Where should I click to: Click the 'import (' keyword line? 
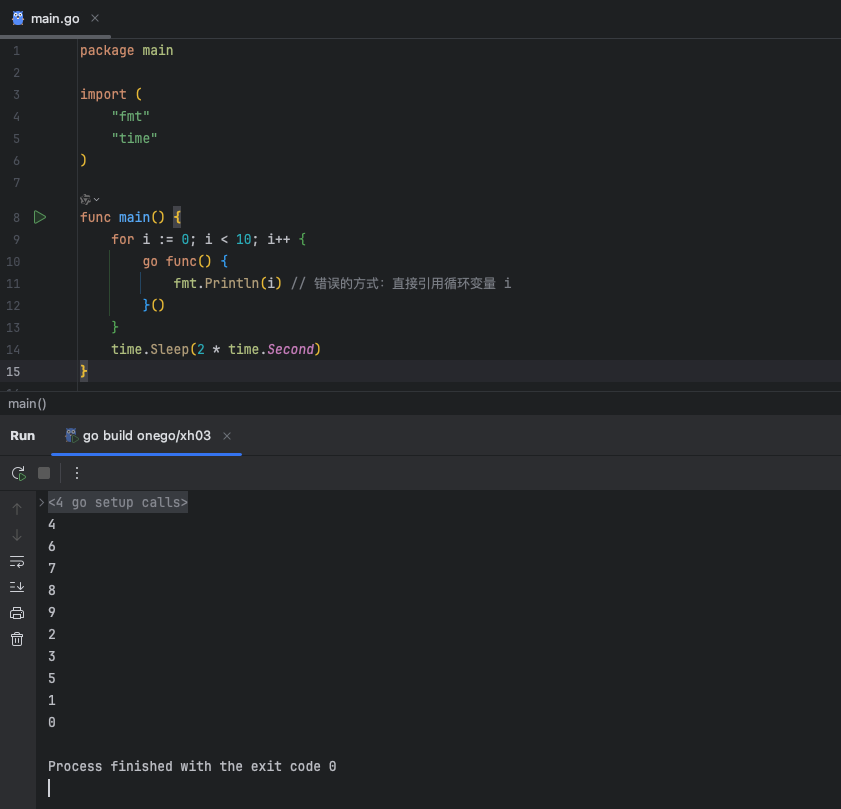(111, 94)
